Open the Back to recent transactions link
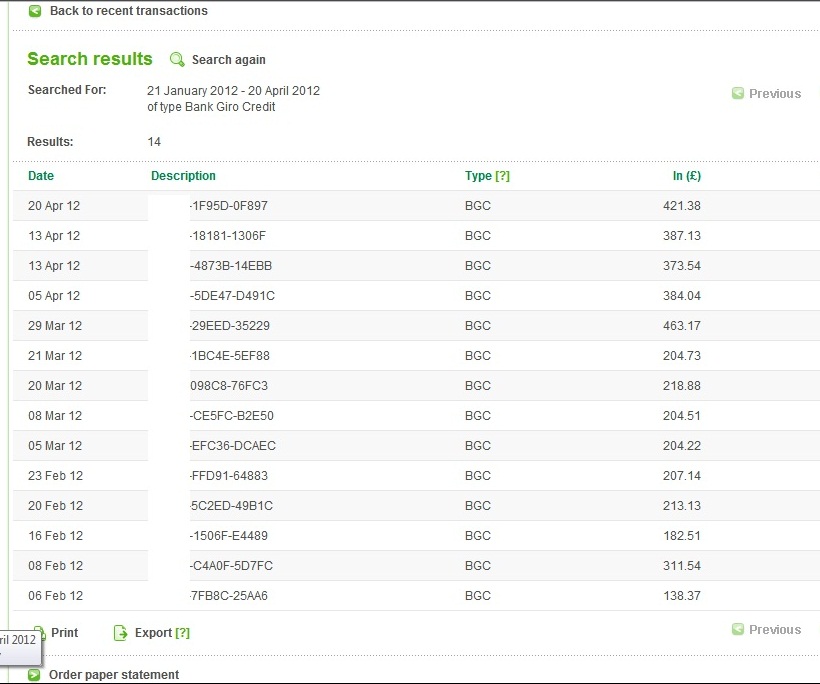 coord(128,11)
